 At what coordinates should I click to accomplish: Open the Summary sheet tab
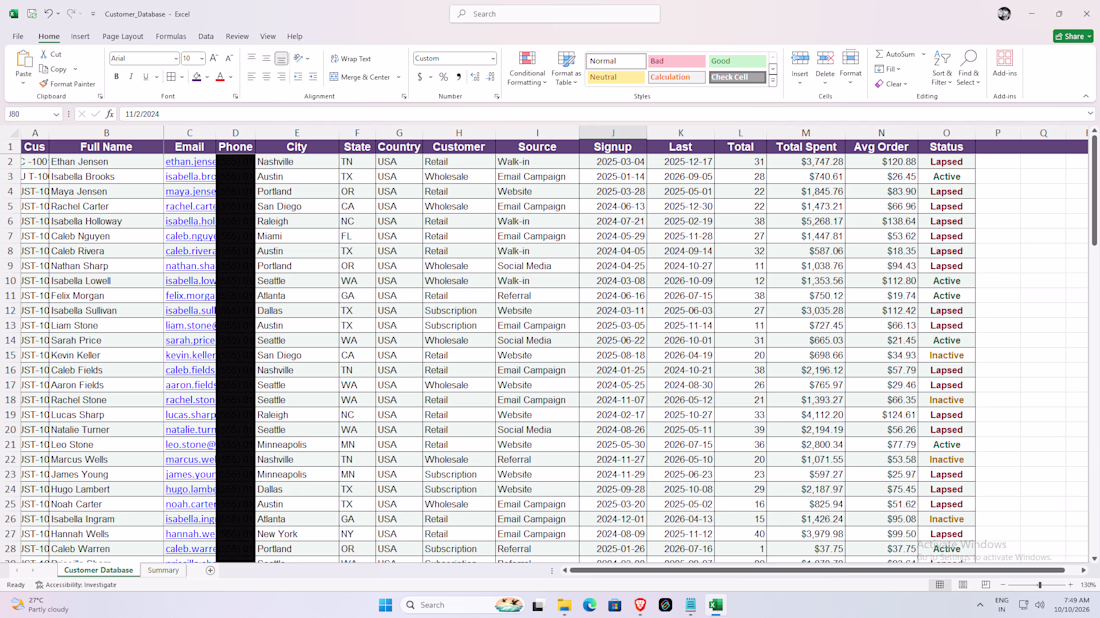[163, 570]
